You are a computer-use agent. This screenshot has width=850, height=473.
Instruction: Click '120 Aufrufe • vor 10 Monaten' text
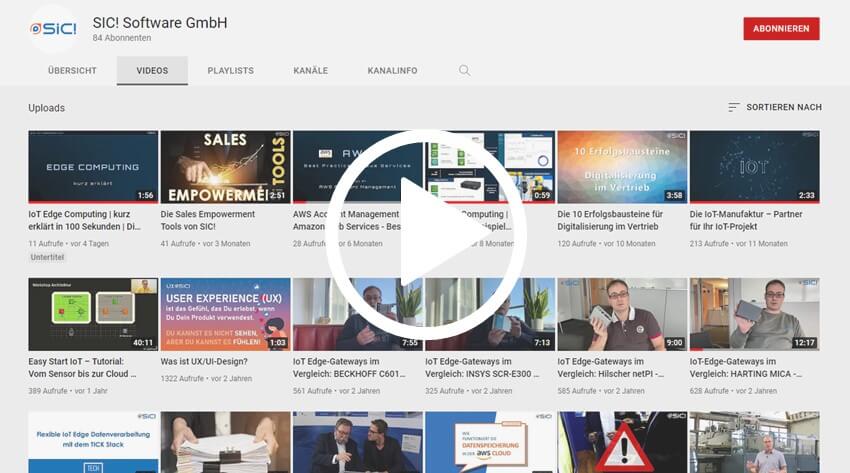pos(606,244)
